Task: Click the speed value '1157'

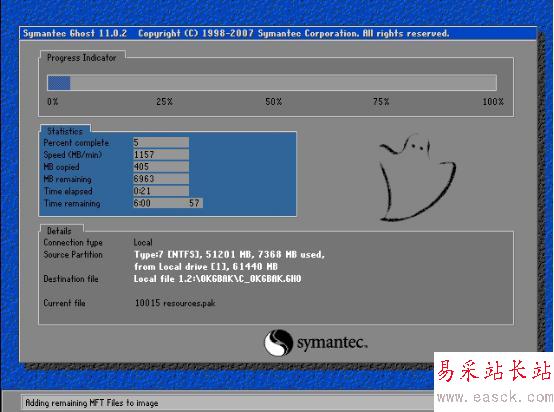Action: (144, 155)
